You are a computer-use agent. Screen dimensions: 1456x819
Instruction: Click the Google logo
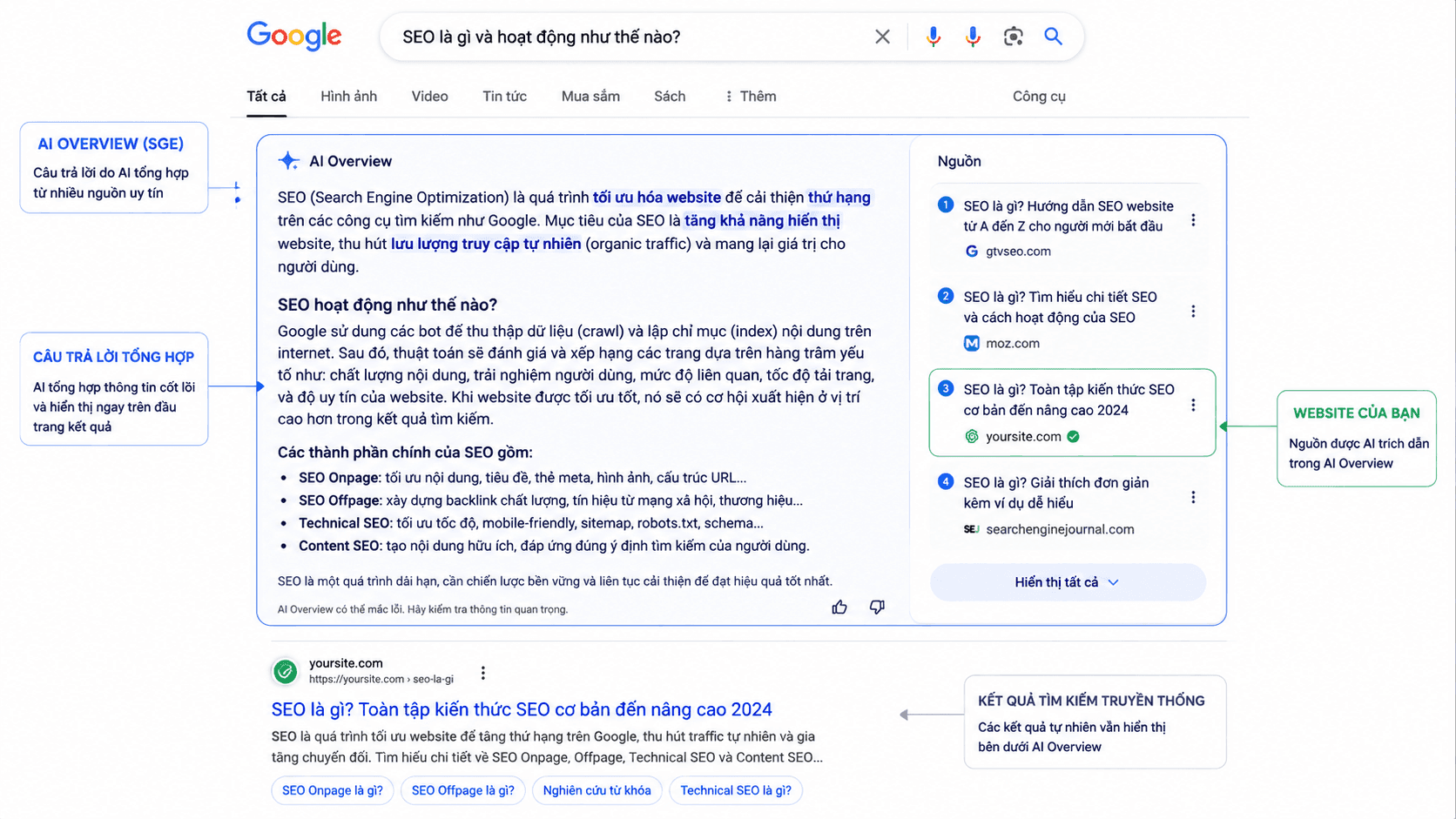(x=294, y=37)
